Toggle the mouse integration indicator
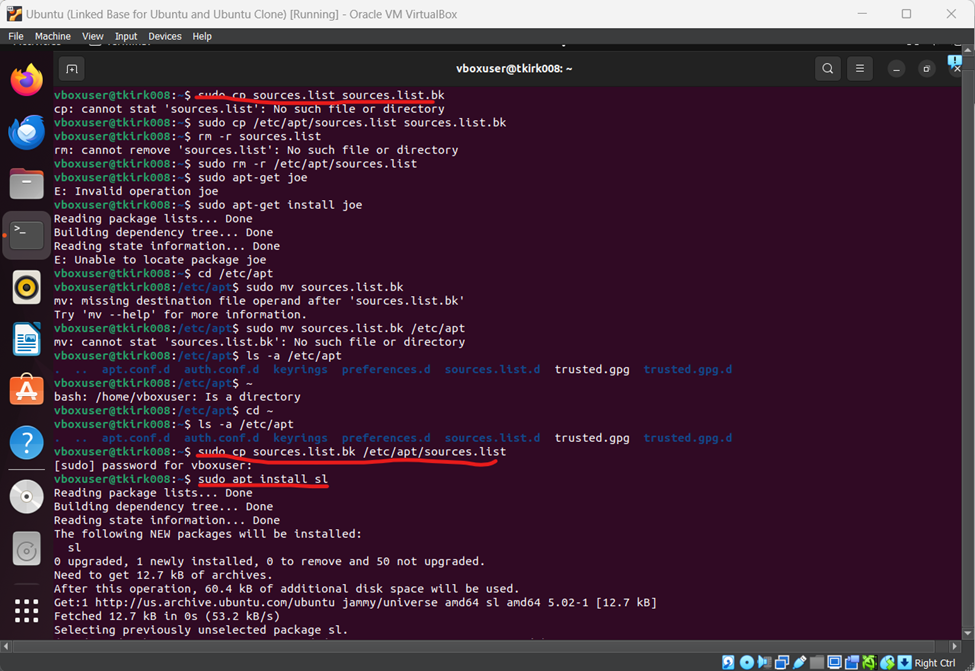 coord(887,662)
